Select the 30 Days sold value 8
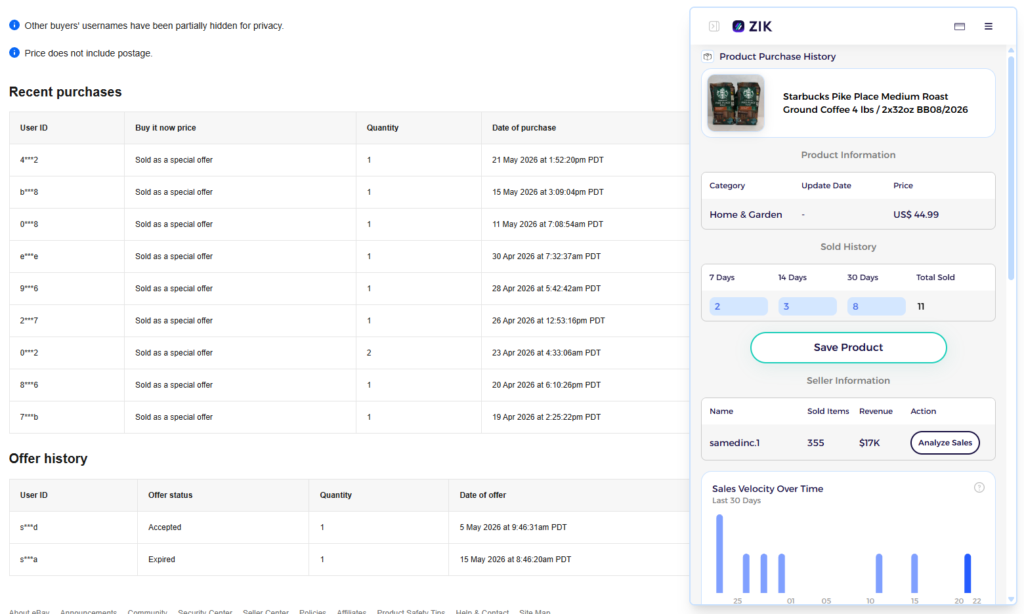This screenshot has height=614, width=1024. point(876,306)
